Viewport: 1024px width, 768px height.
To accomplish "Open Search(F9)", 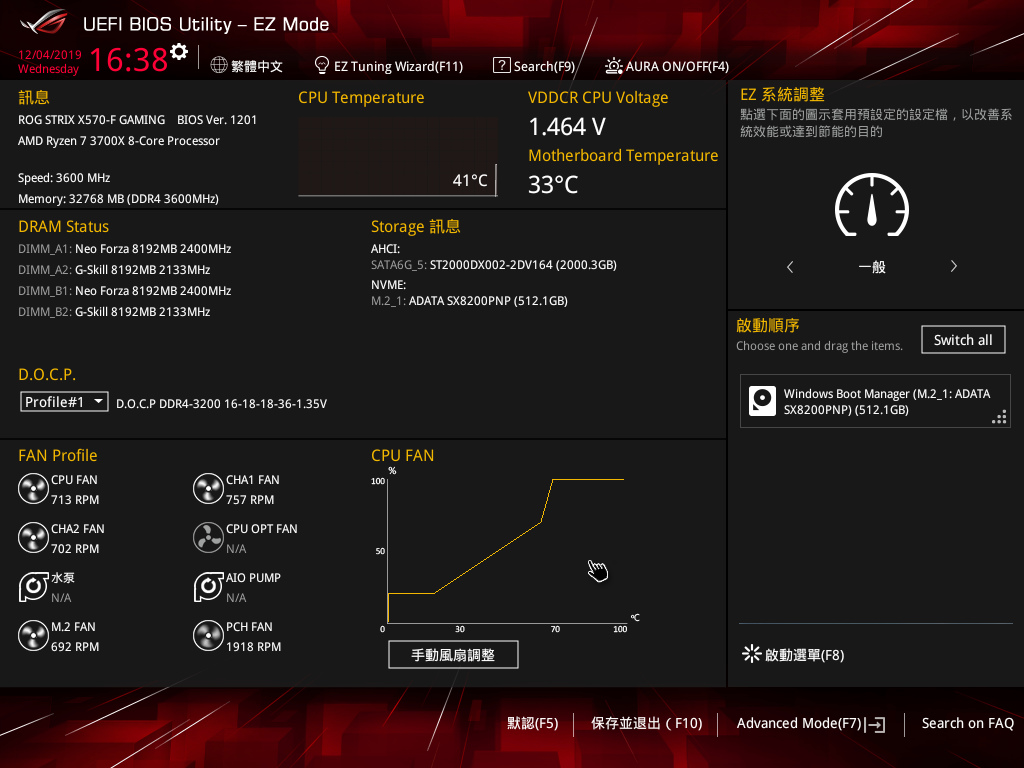I will [x=544, y=66].
